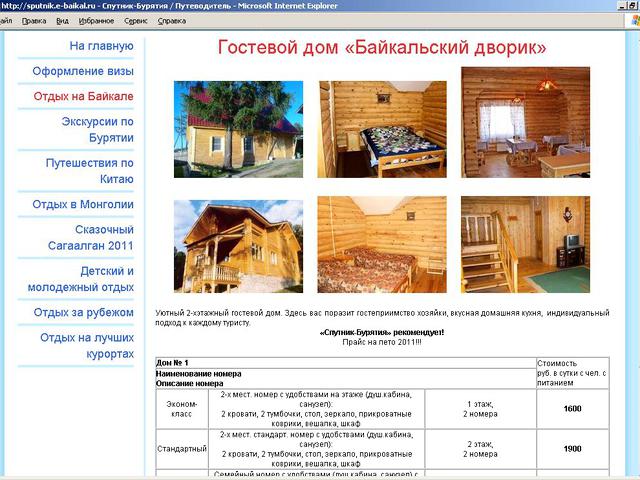Click the text Прайс на лето 2011!!!

tap(382, 342)
